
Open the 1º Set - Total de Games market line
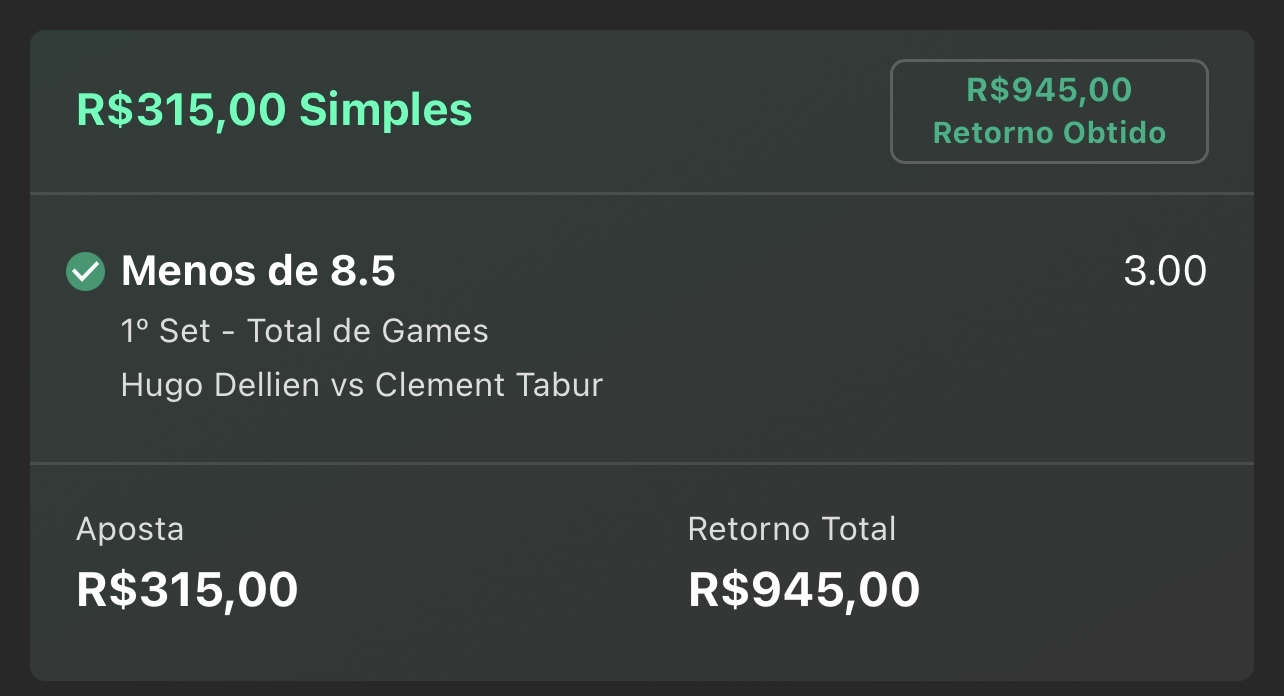[305, 331]
